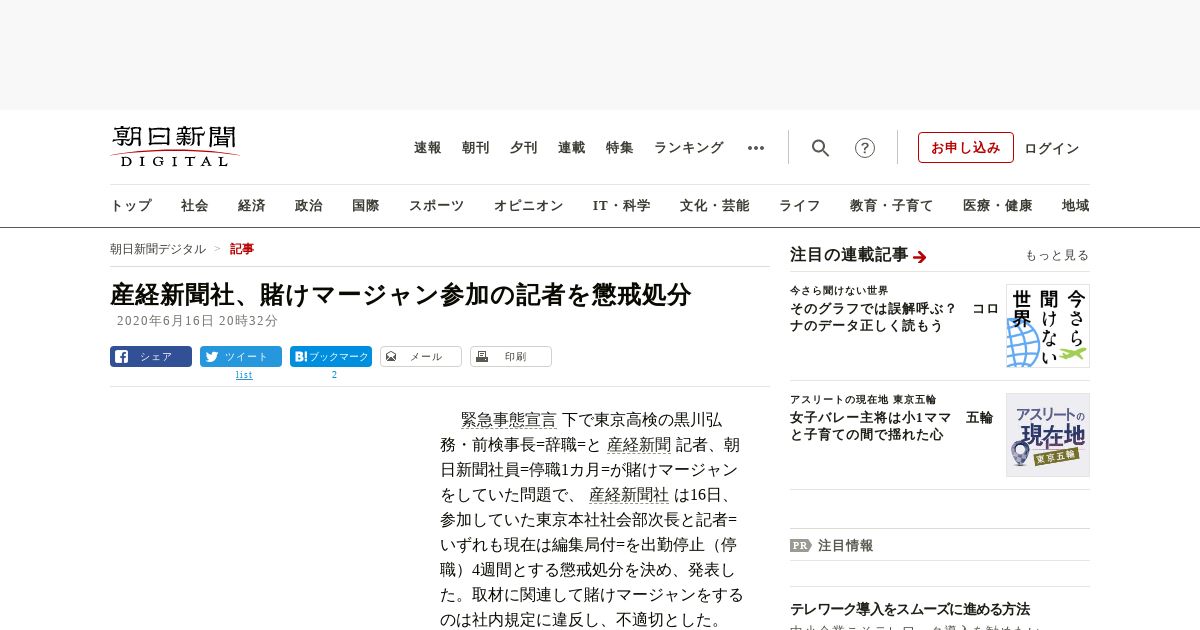Open the help question mark icon
The width and height of the screenshot is (1200, 630).
click(865, 148)
